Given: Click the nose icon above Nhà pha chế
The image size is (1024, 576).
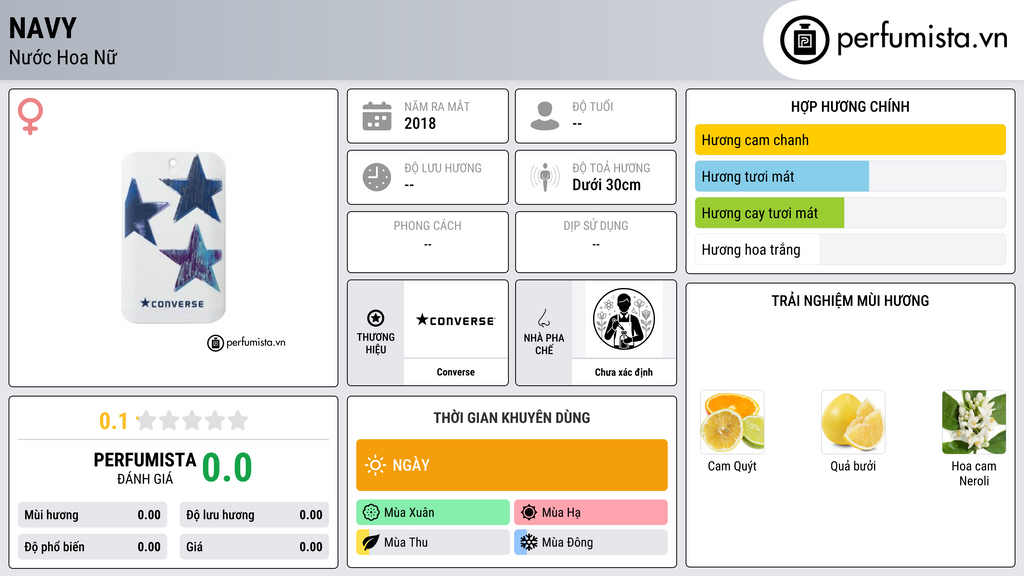Looking at the screenshot, I should tap(543, 318).
